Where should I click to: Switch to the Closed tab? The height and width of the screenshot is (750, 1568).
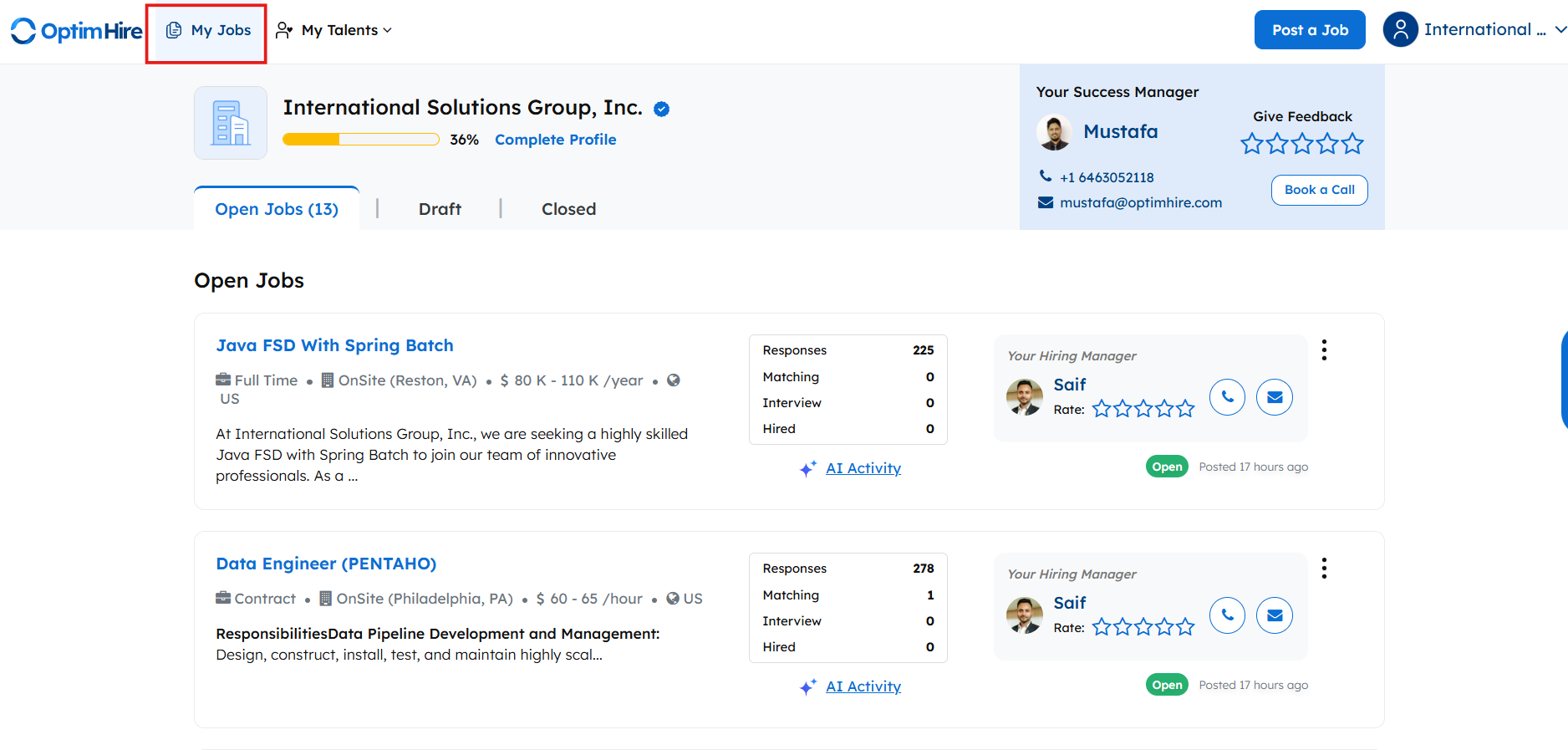(568, 209)
